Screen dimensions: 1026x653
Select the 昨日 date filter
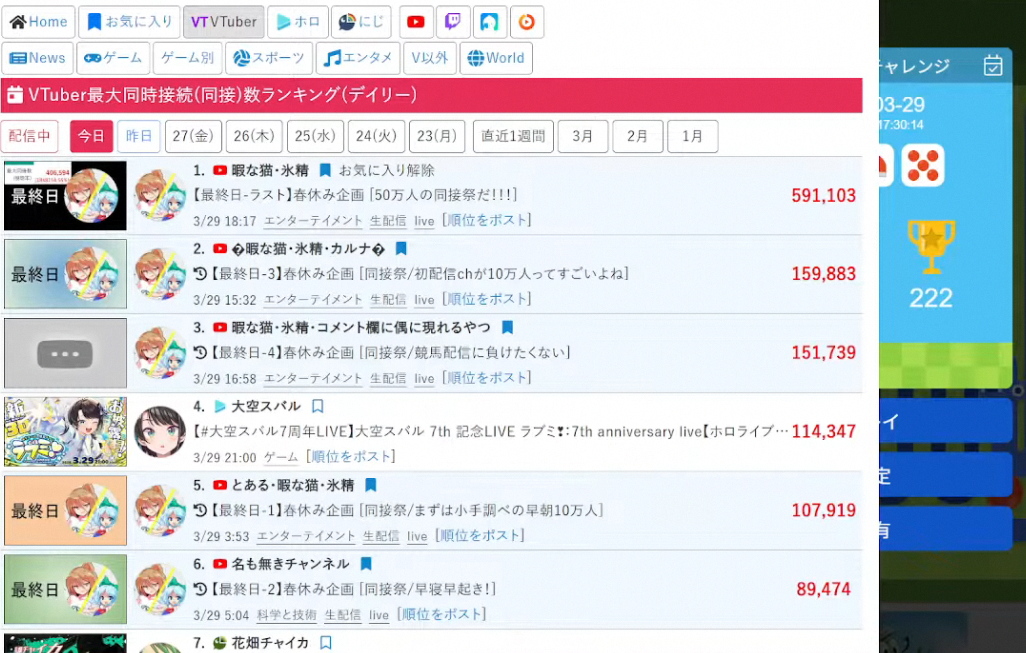139,136
